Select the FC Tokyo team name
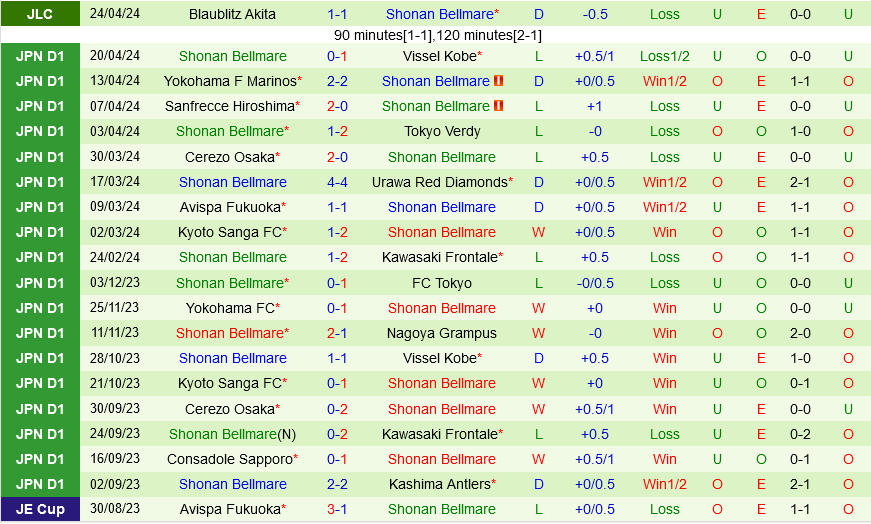This screenshot has height=524, width=871. [441, 283]
